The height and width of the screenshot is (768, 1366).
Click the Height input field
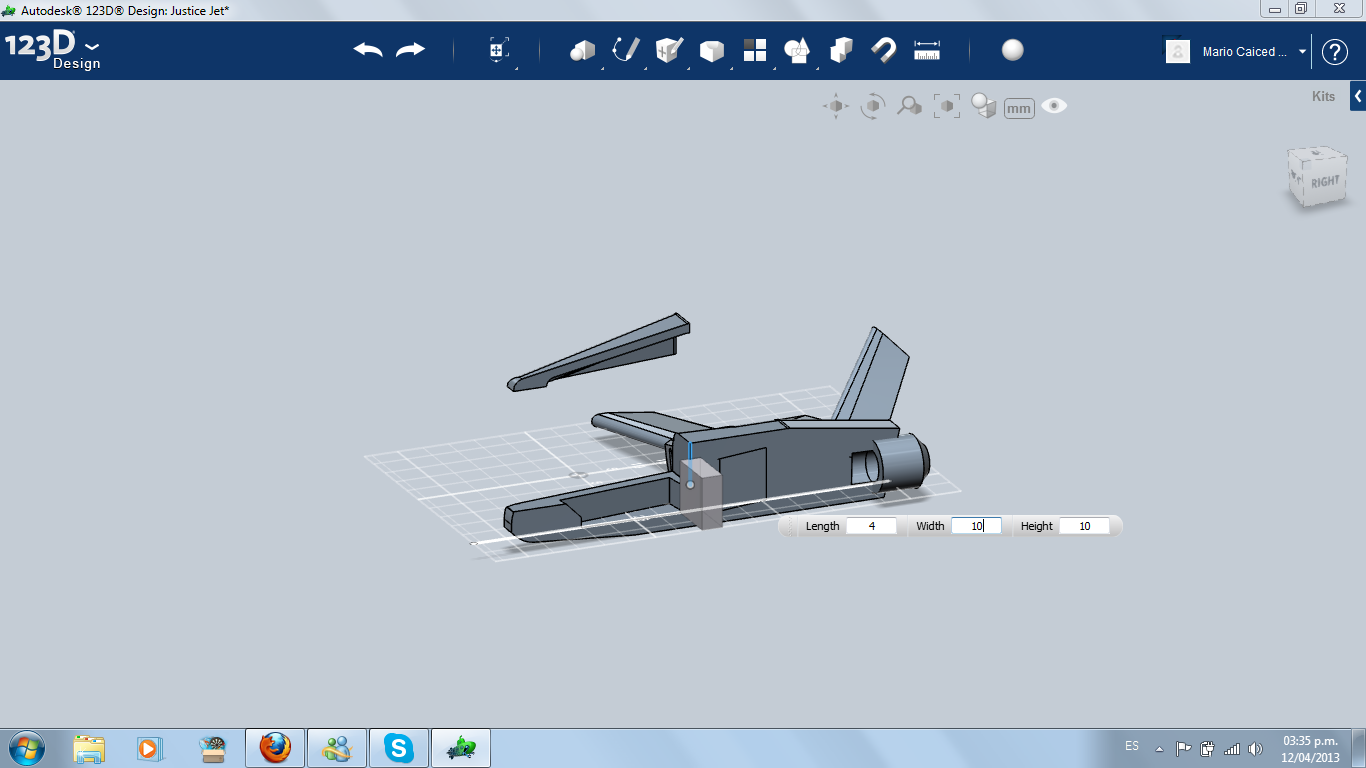pyautogui.click(x=1084, y=526)
